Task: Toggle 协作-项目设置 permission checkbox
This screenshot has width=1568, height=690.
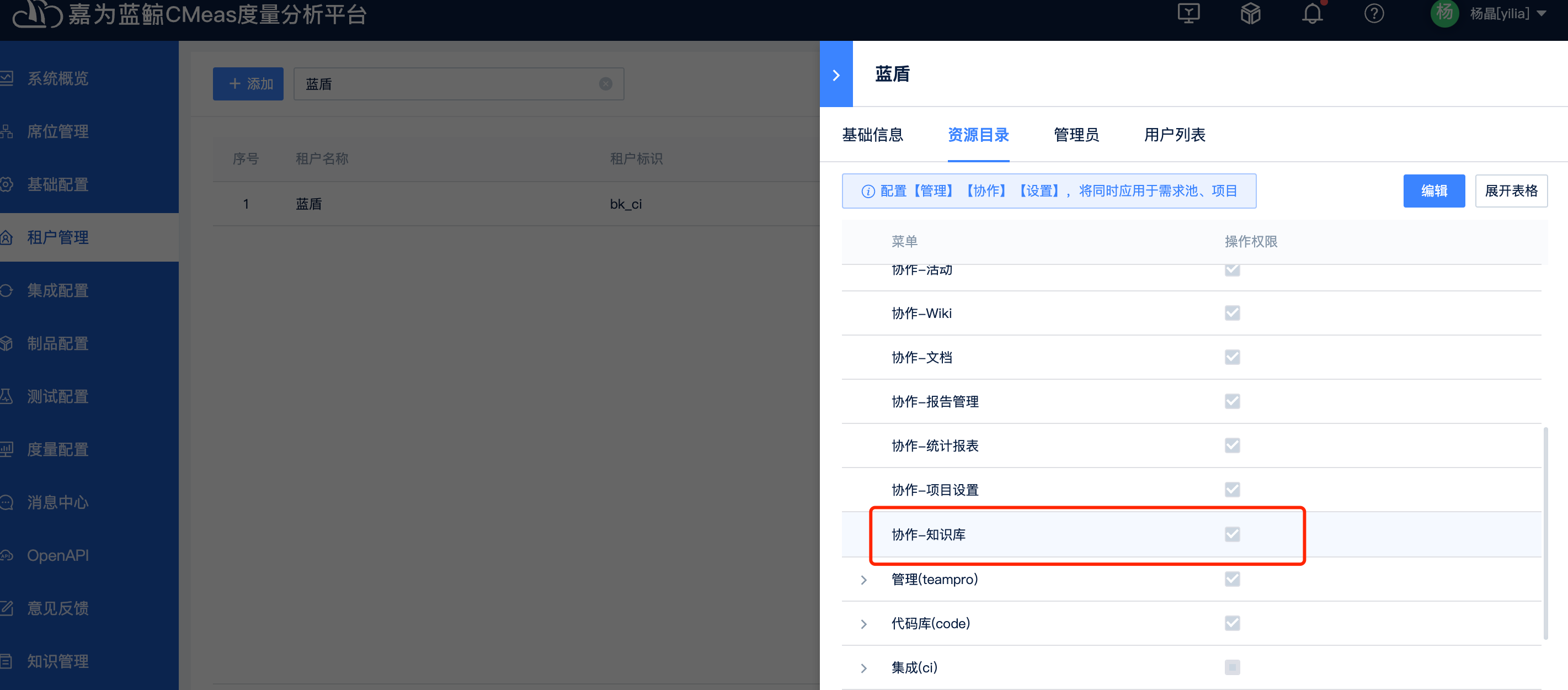Action: click(1232, 490)
